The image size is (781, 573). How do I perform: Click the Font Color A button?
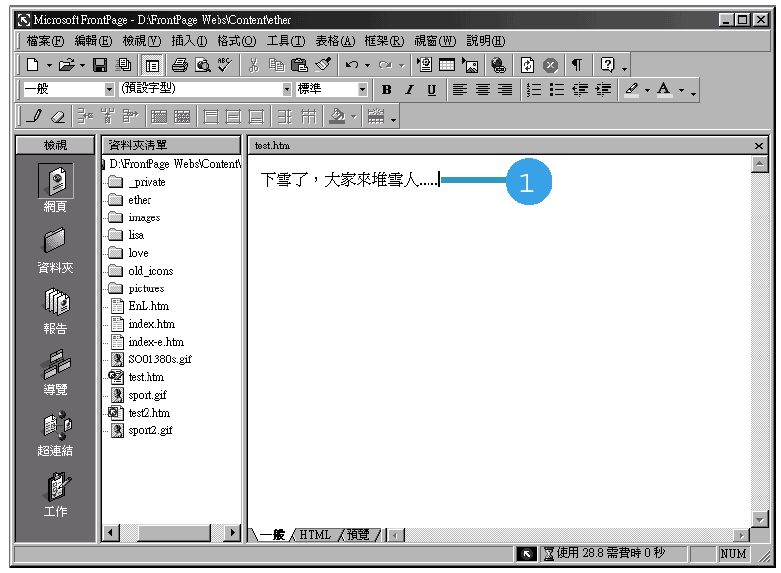point(664,90)
